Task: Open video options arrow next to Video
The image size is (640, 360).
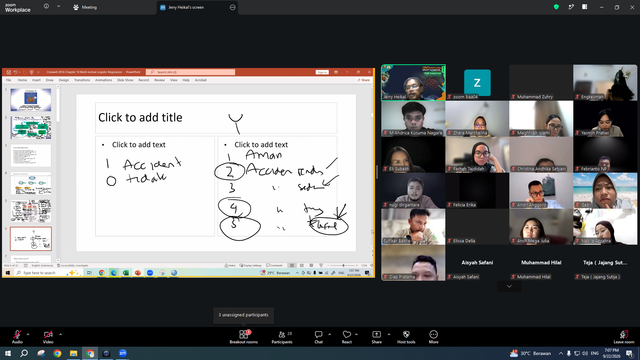Action: pos(60,334)
